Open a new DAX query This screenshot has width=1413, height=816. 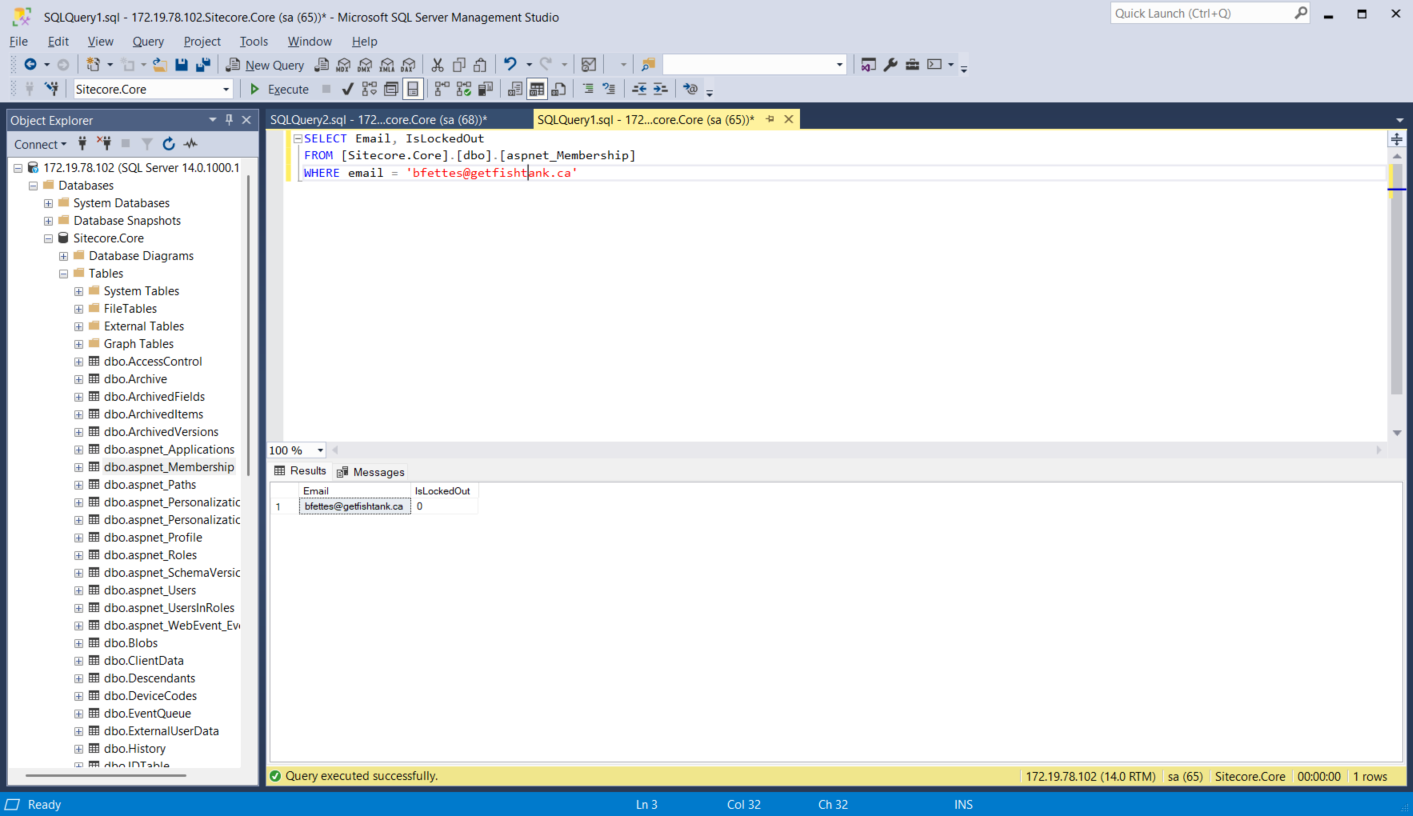point(409,64)
